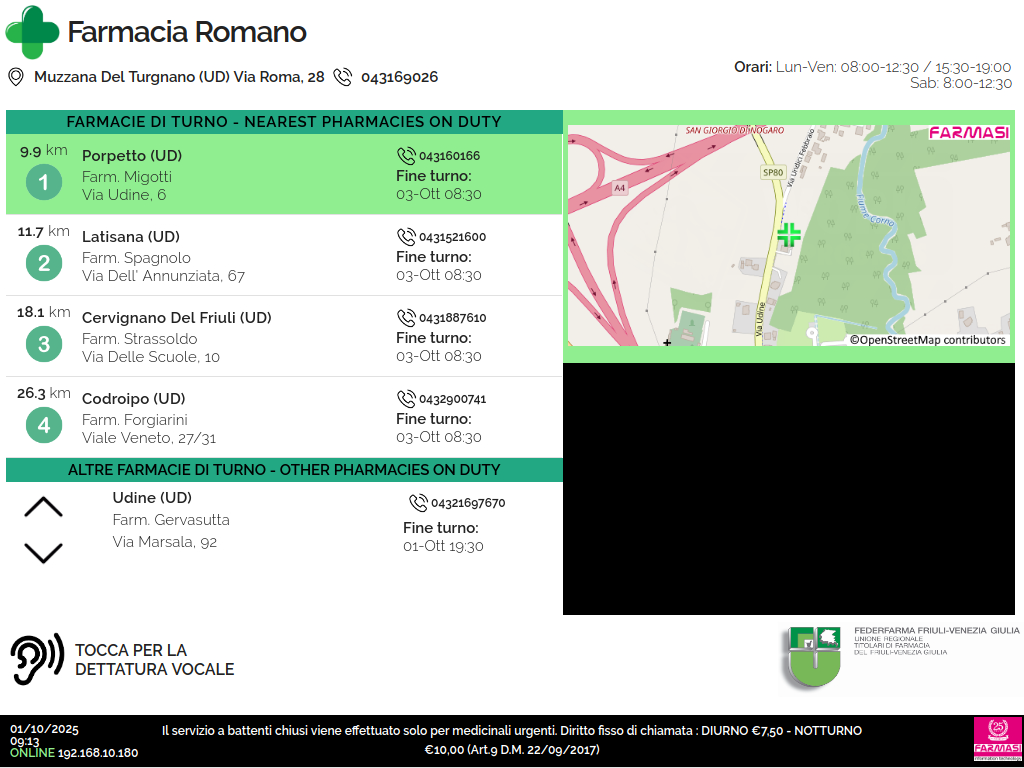Tap the ear icon for voice dictation

point(36,660)
